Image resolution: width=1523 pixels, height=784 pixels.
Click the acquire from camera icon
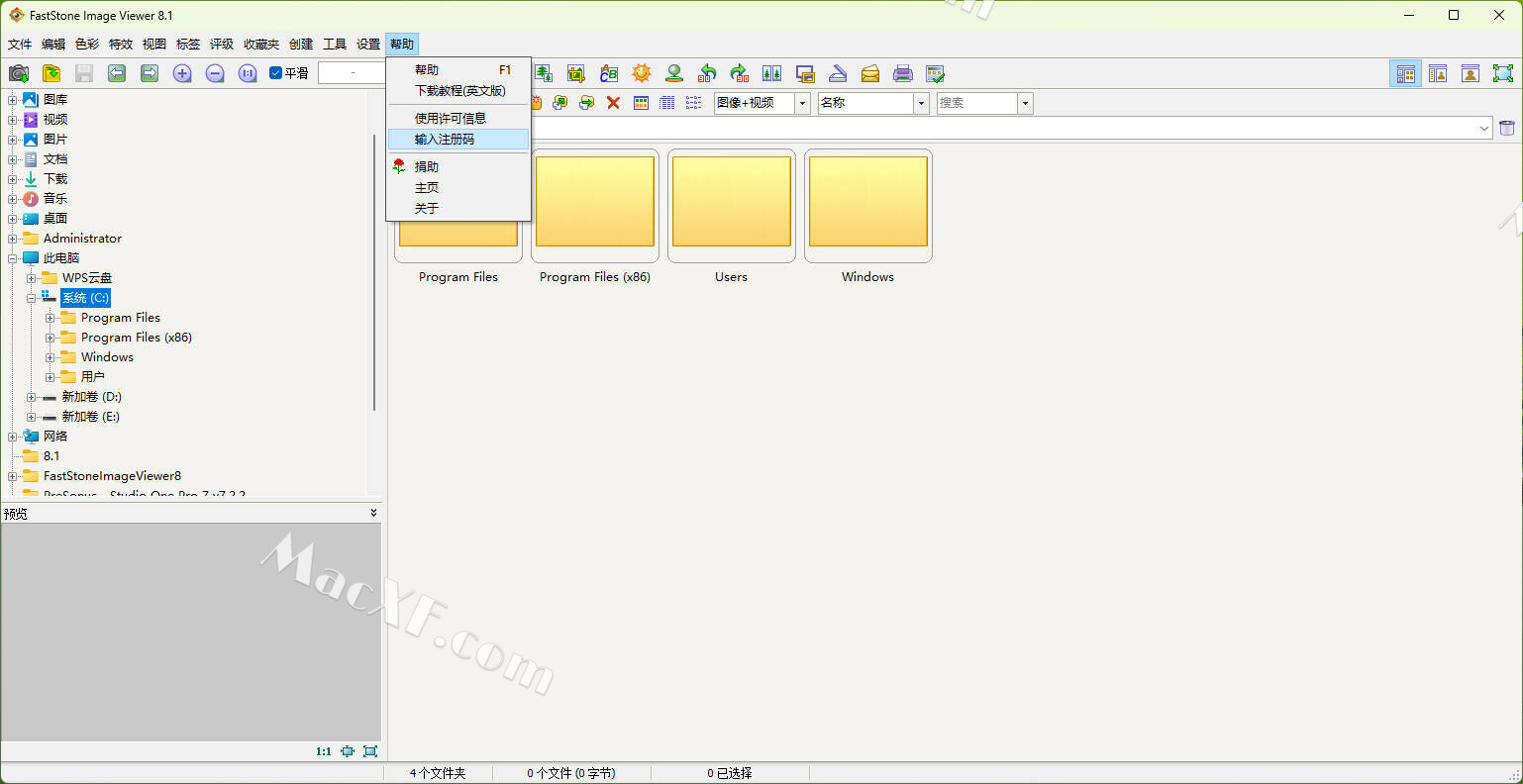tap(19, 73)
